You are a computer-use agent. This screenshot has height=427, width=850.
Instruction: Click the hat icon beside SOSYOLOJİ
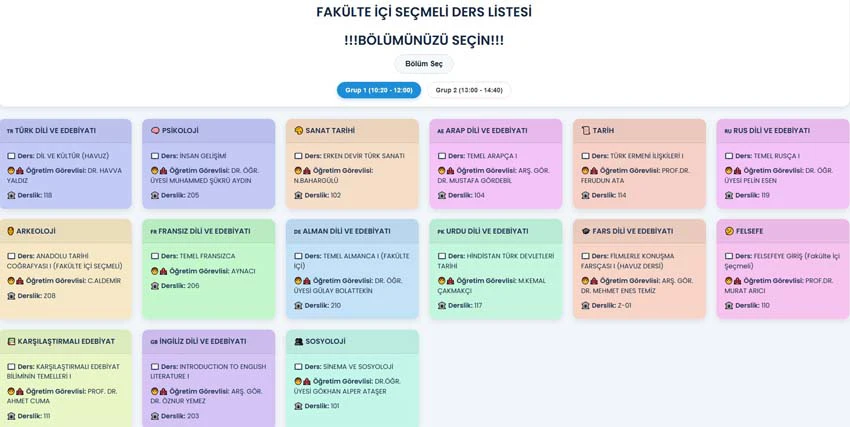pos(299,341)
